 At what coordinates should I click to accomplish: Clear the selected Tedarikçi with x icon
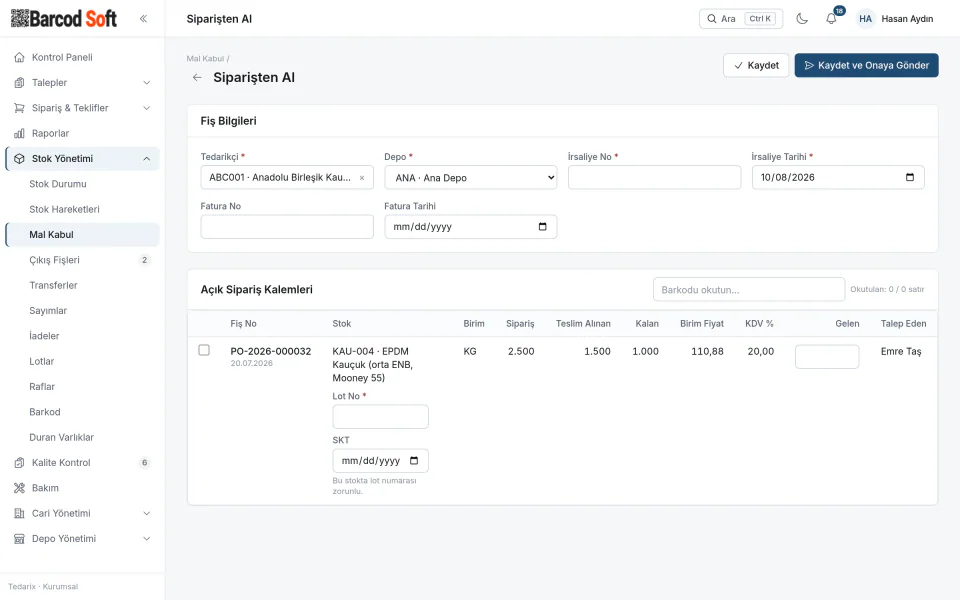point(362,178)
